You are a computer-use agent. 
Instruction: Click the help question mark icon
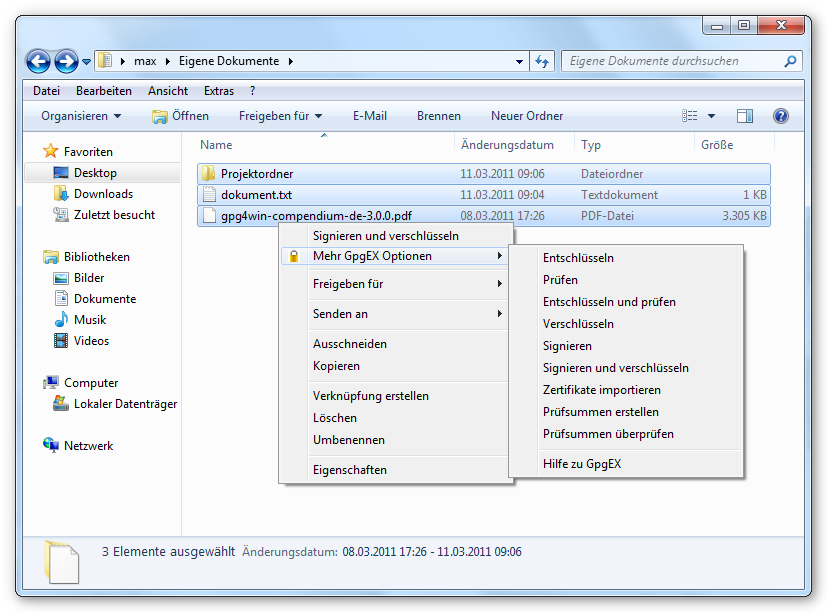[781, 116]
